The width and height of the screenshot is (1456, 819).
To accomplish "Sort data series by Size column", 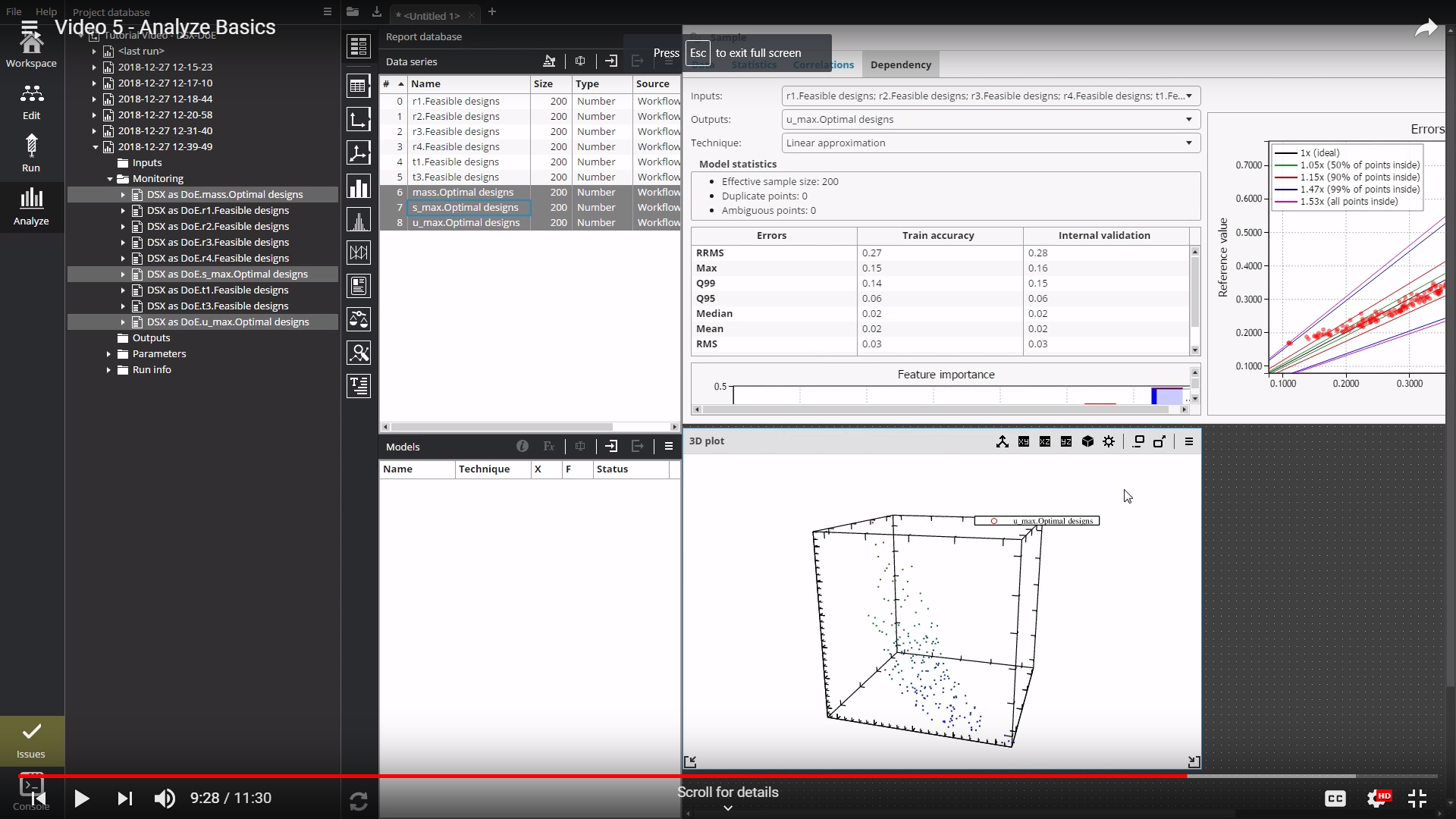I will coord(551,83).
